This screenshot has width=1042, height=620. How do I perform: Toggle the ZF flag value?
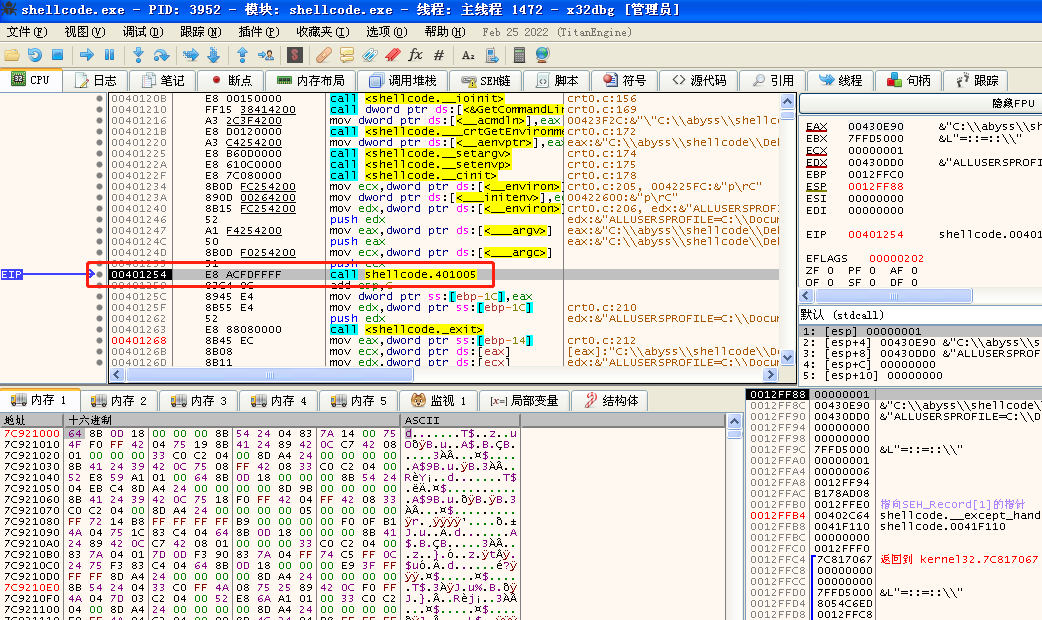(827, 271)
